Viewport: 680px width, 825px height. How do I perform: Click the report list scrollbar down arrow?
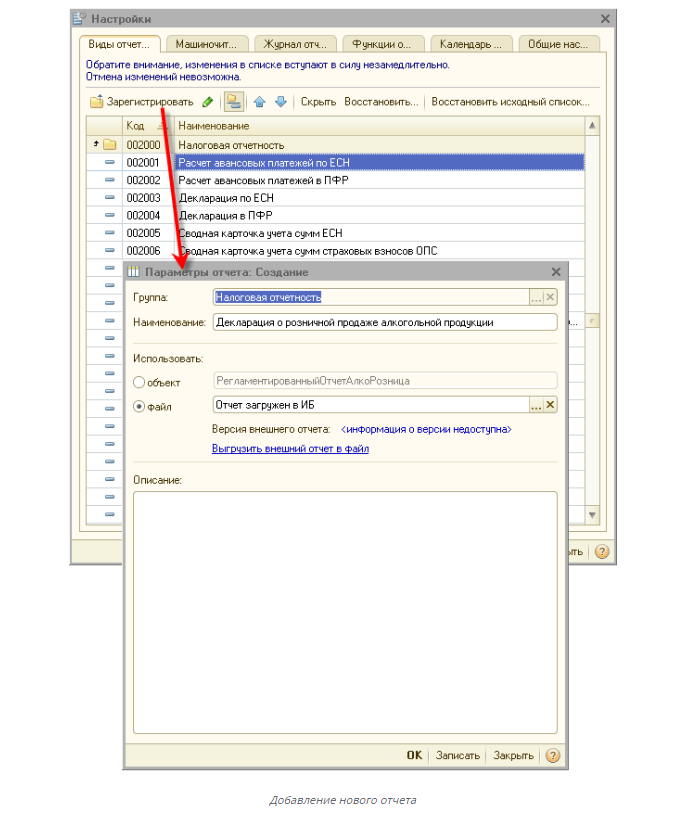(x=592, y=515)
